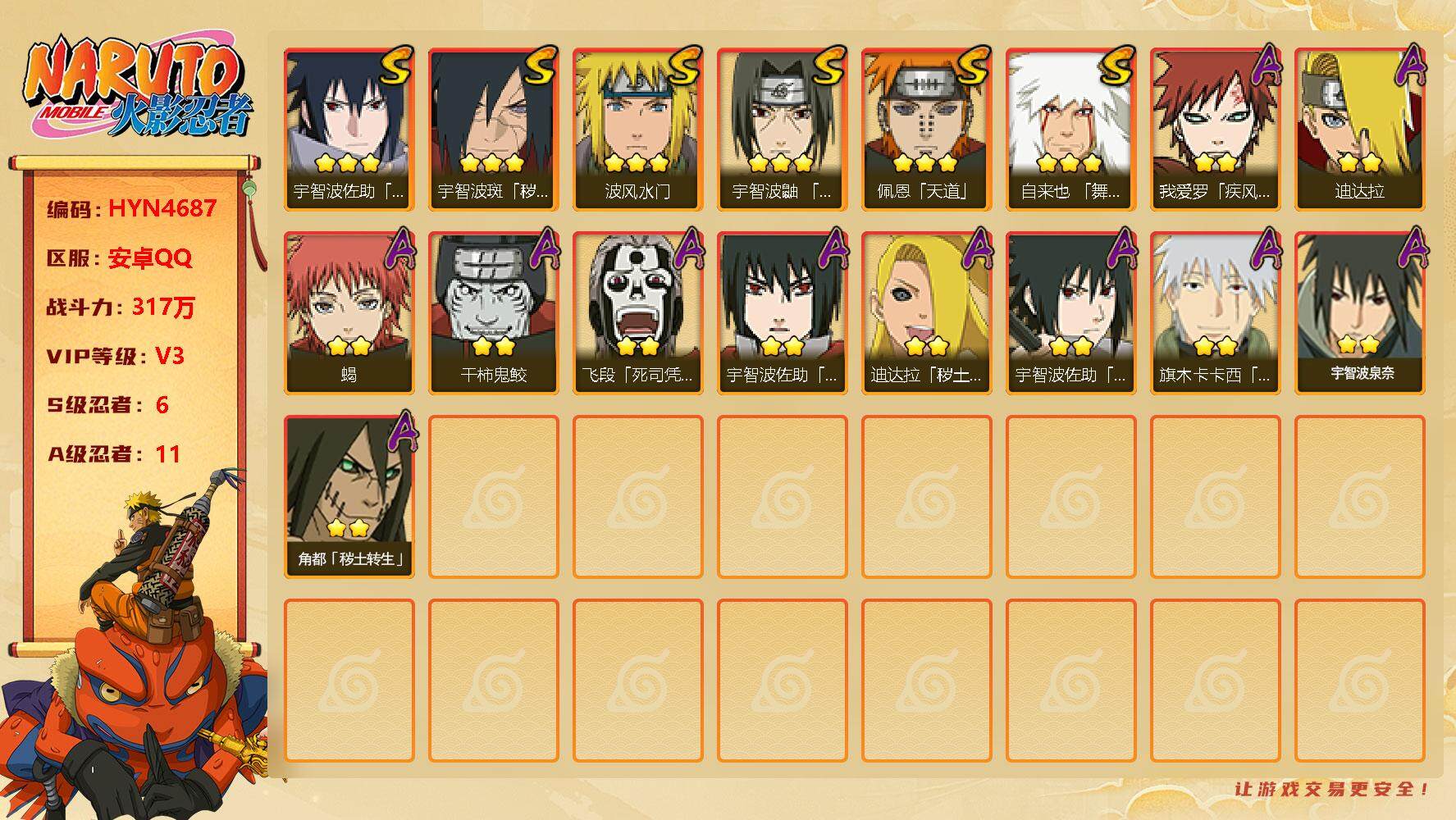This screenshot has height=820, width=1456.
Task: Click the Naruto Mobile 火影忍者 logo
Action: pos(137,88)
